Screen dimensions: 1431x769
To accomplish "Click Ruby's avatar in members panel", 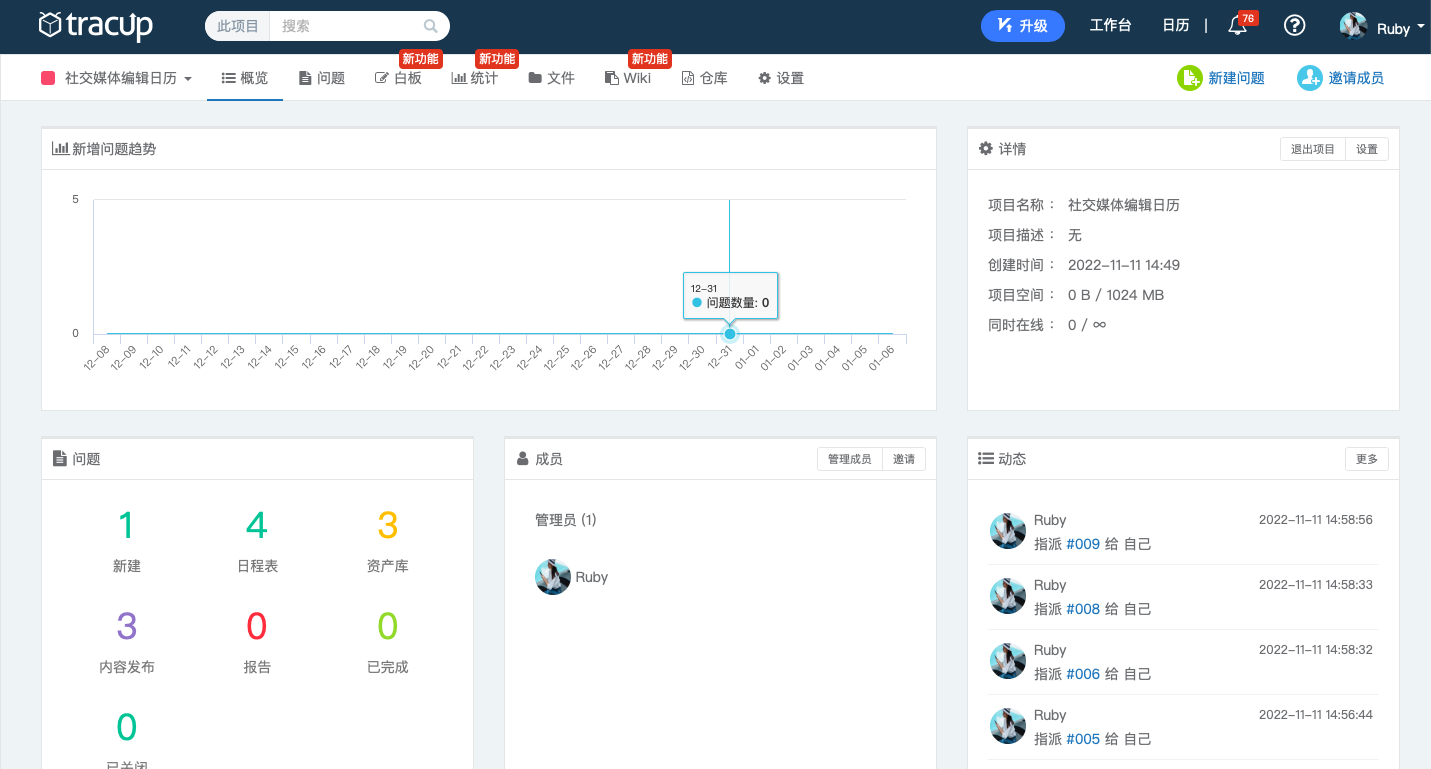I will tap(552, 577).
